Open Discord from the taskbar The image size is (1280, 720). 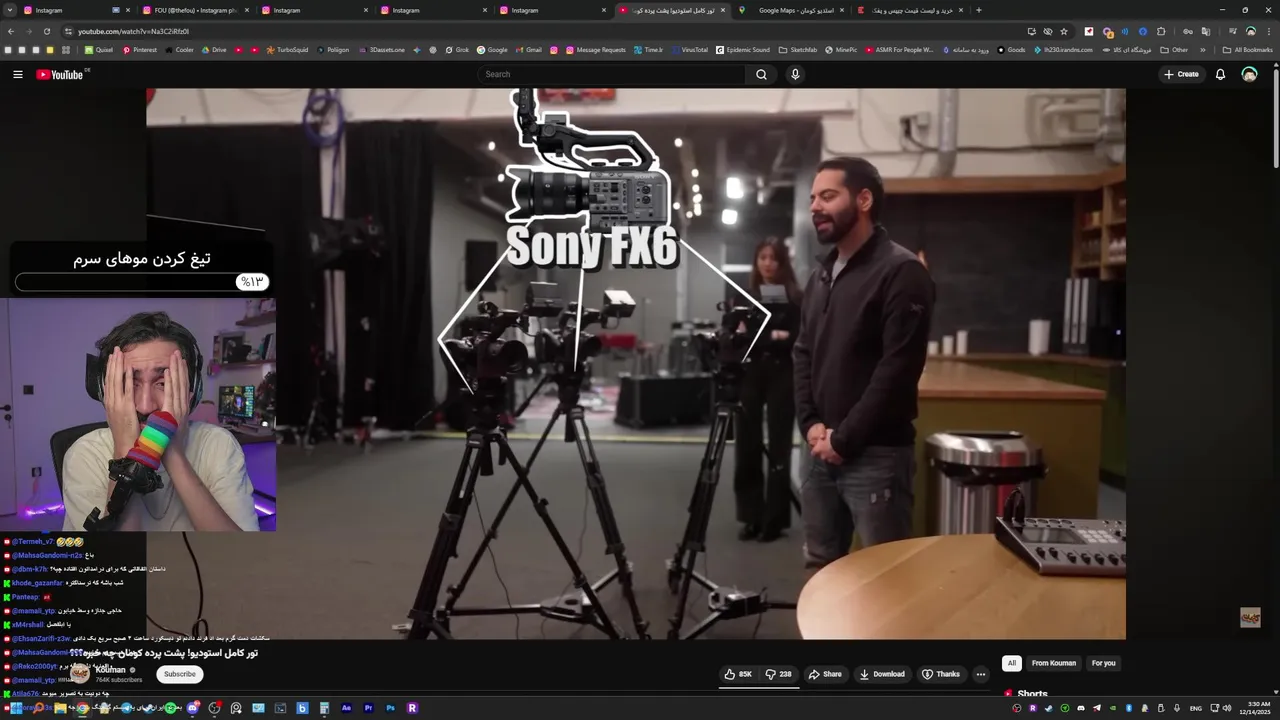pyautogui.click(x=192, y=708)
